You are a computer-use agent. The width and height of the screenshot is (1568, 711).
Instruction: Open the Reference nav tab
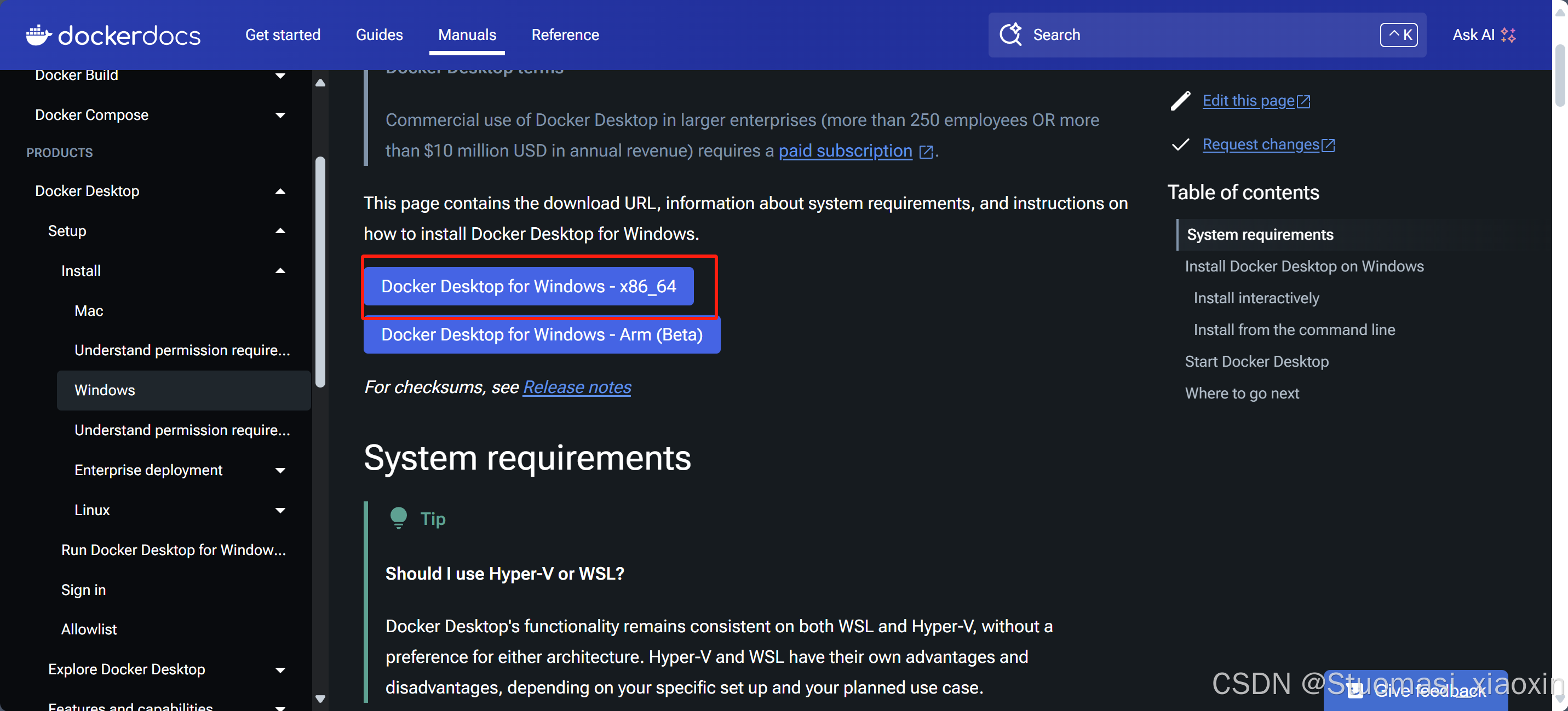(x=565, y=34)
